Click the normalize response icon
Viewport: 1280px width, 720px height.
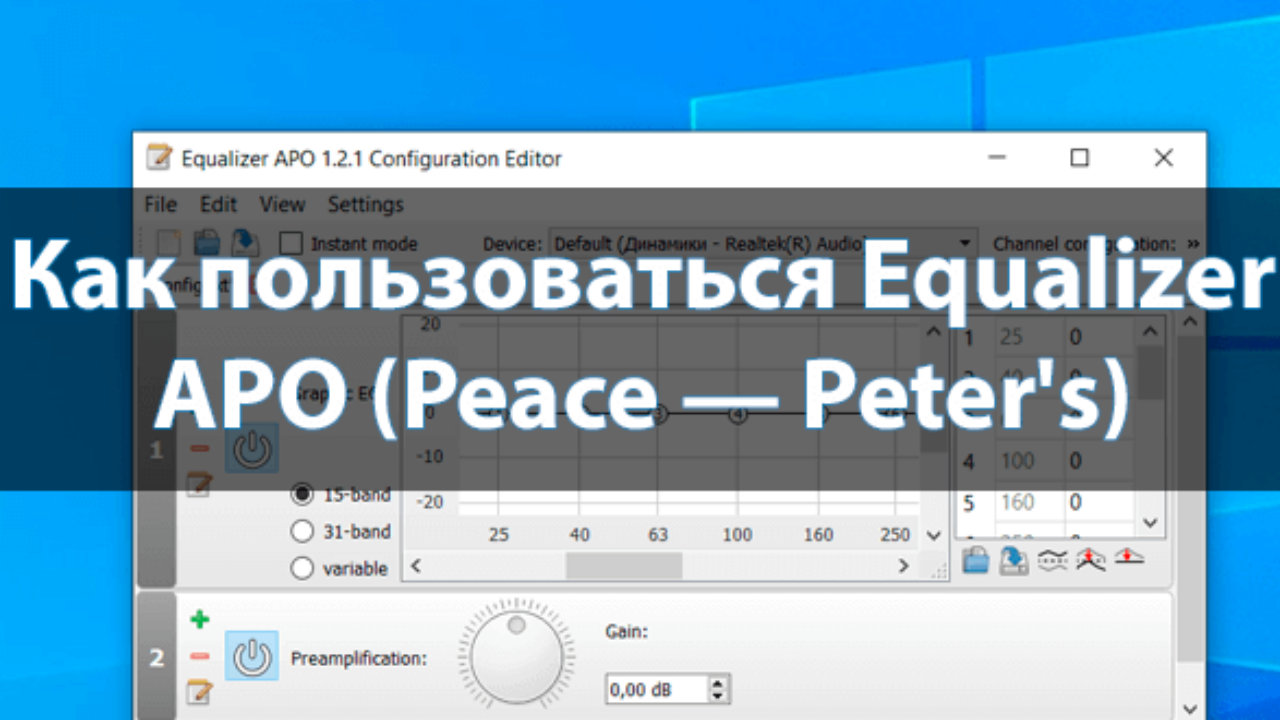tap(1090, 561)
